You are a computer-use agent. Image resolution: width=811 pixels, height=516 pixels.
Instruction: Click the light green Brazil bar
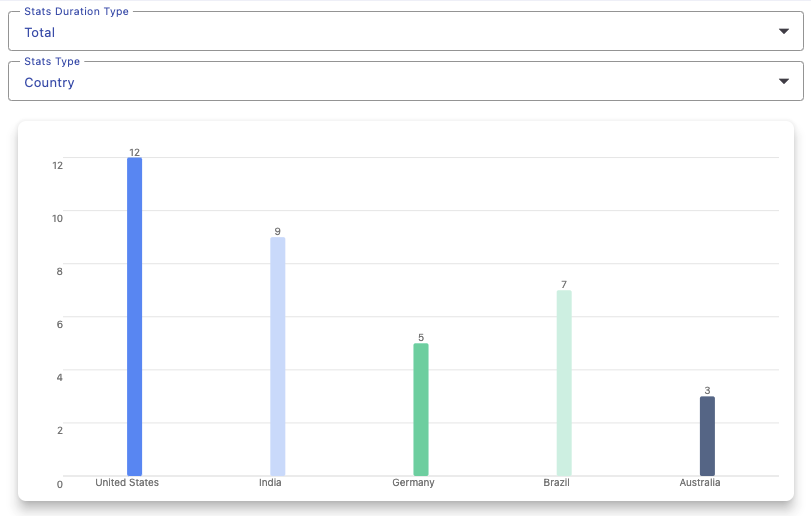click(564, 382)
